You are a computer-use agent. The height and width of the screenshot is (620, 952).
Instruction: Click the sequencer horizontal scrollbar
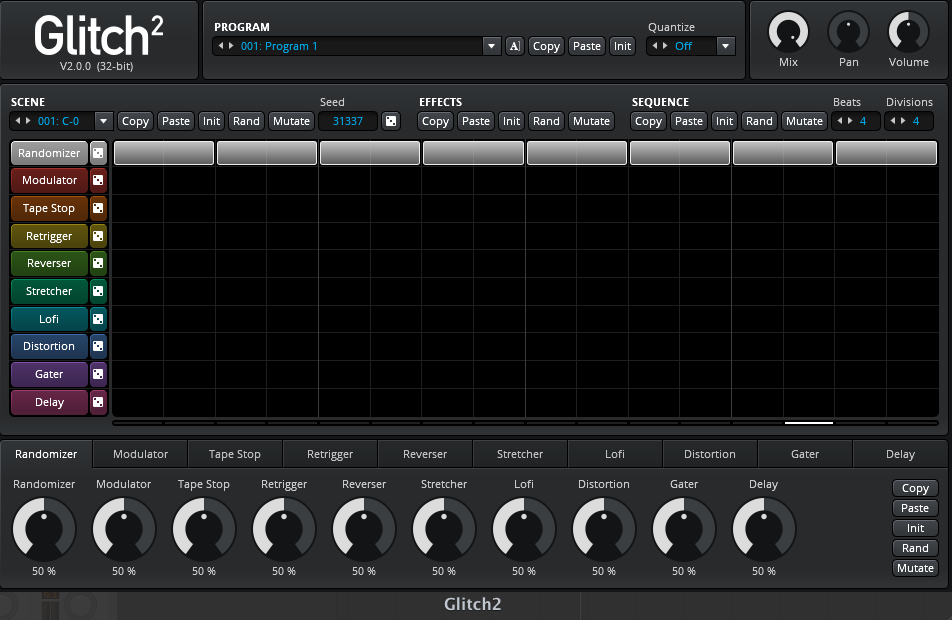tap(525, 423)
